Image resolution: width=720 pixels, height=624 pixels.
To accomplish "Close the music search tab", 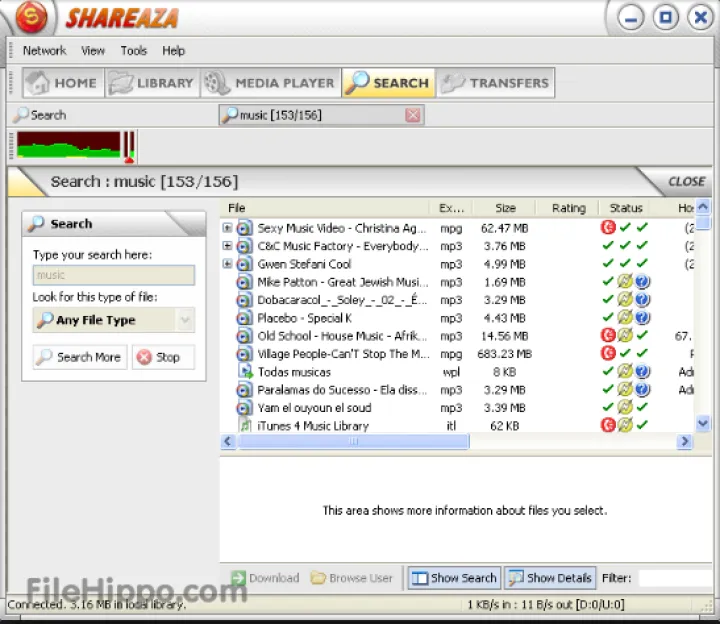I will point(413,115).
